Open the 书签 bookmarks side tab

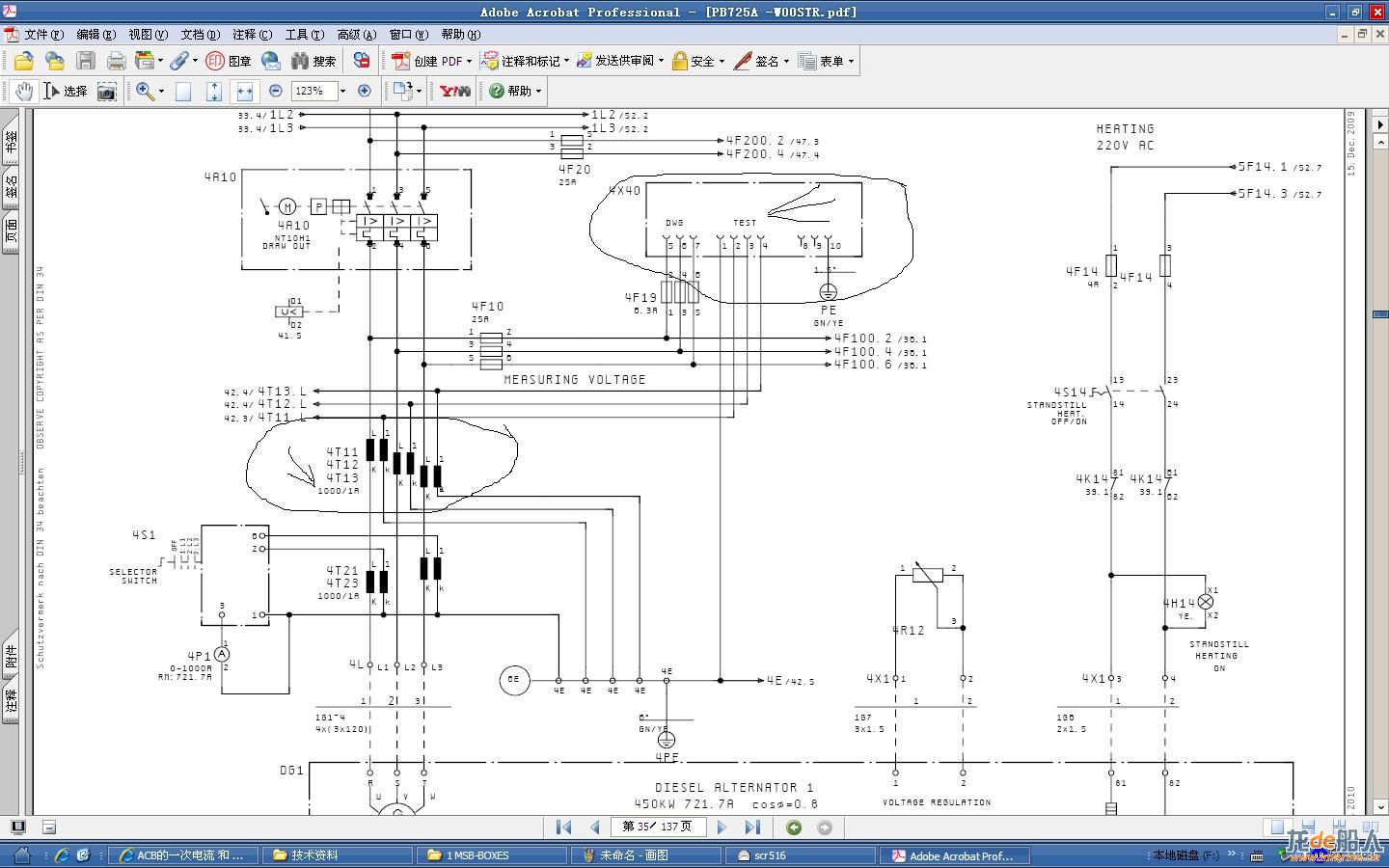coord(11,143)
